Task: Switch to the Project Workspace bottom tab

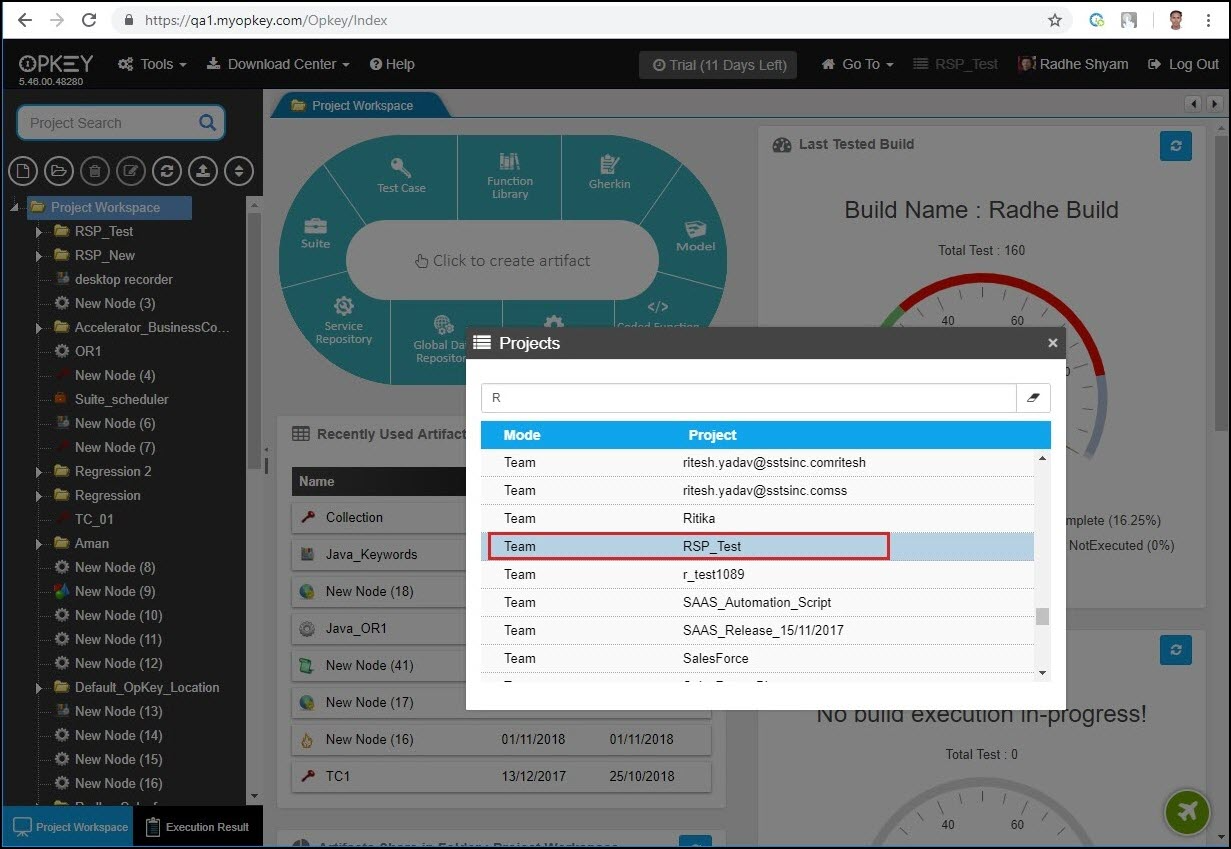Action: [69, 827]
